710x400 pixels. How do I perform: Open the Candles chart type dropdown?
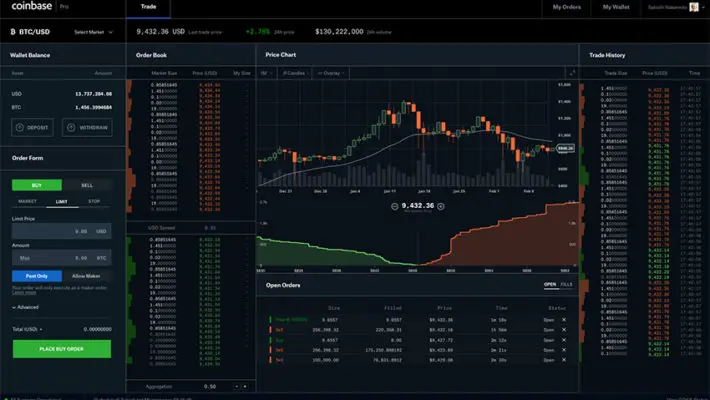(x=295, y=73)
